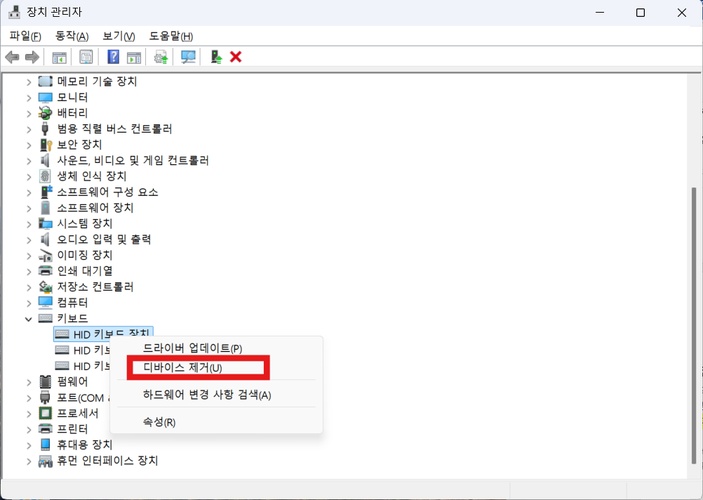Expand the 시스템 장치 node chevron
The width and height of the screenshot is (703, 500).
[29, 224]
